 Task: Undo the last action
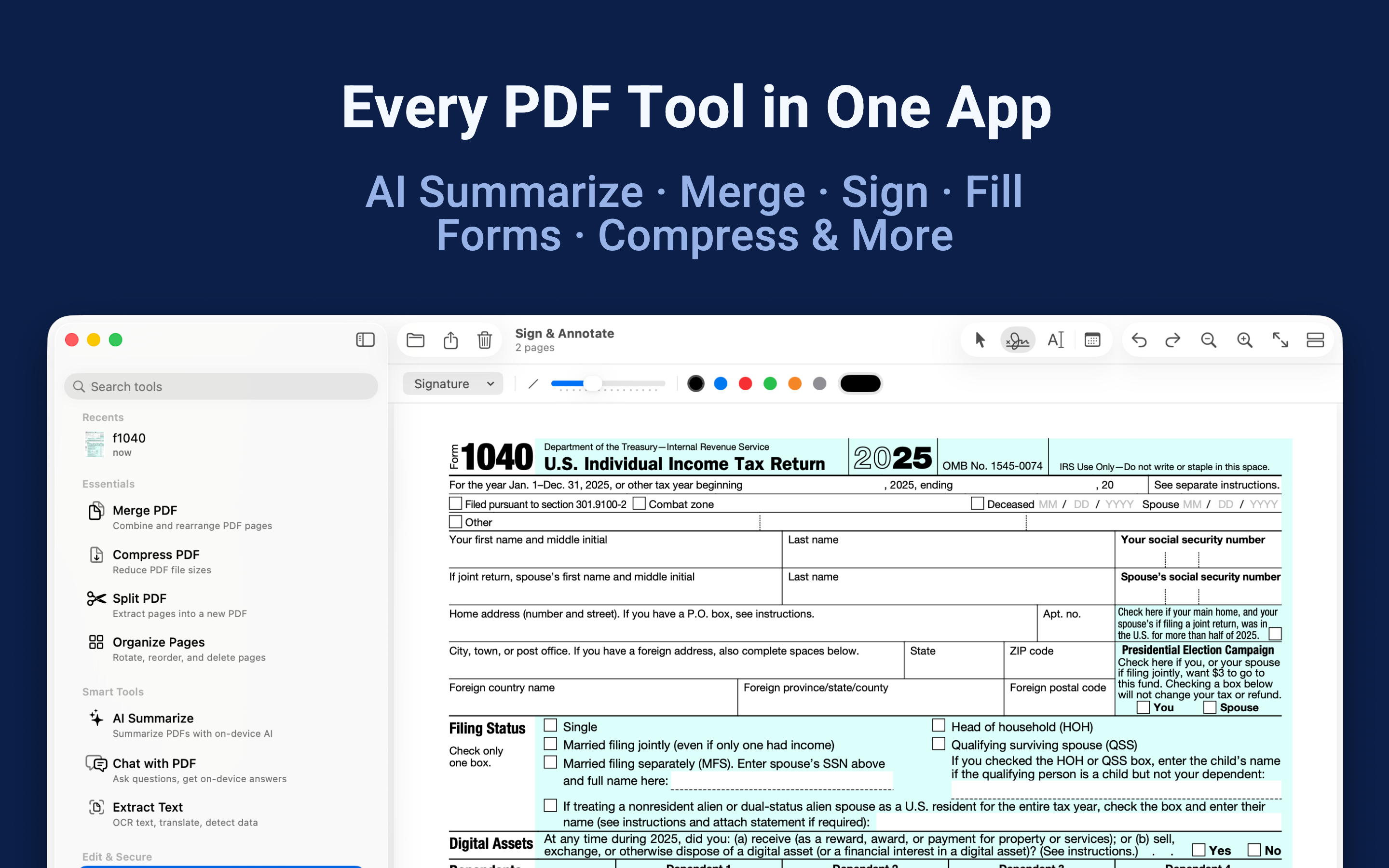[1139, 340]
